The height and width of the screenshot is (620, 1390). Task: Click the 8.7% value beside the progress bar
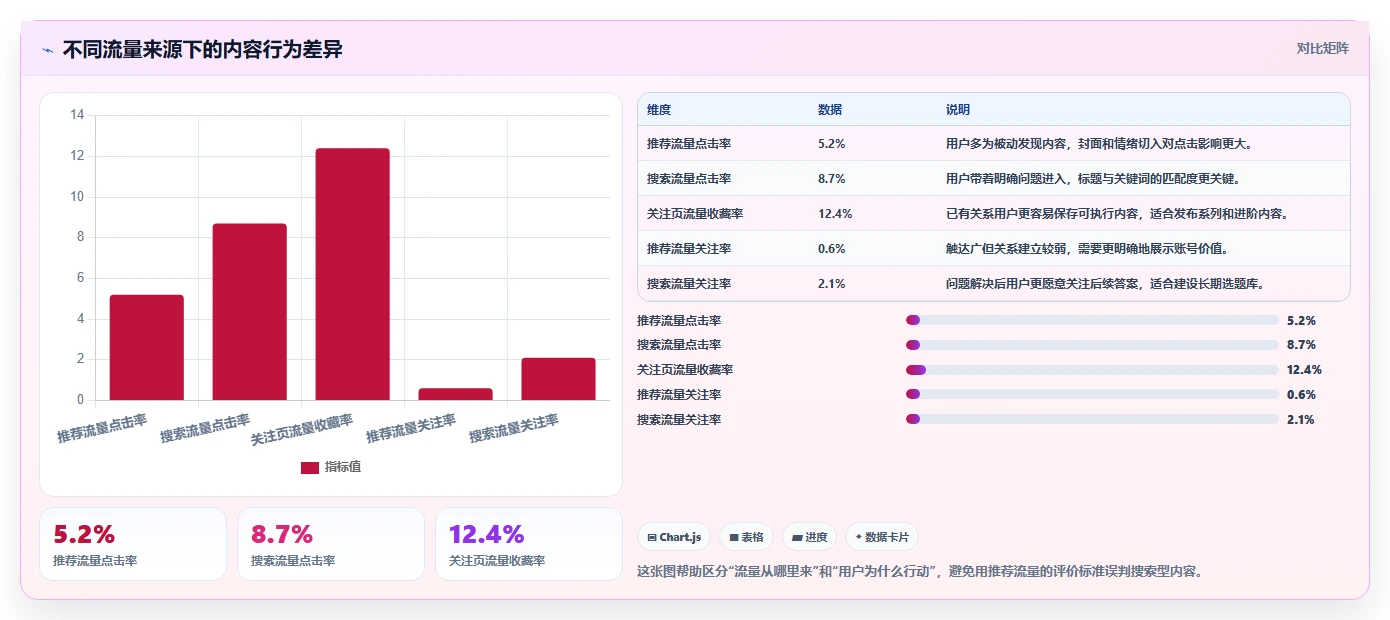pyautogui.click(x=1301, y=345)
